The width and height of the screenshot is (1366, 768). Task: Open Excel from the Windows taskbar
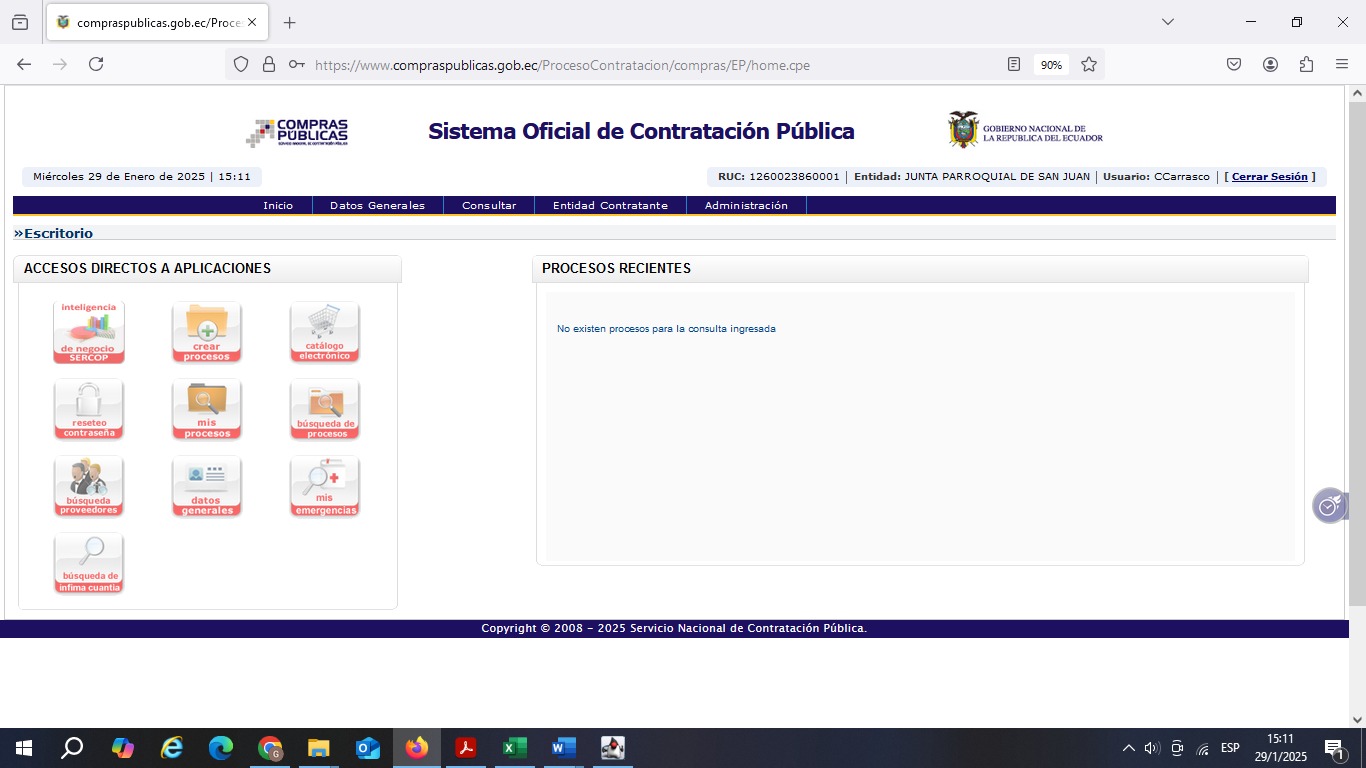coord(514,748)
